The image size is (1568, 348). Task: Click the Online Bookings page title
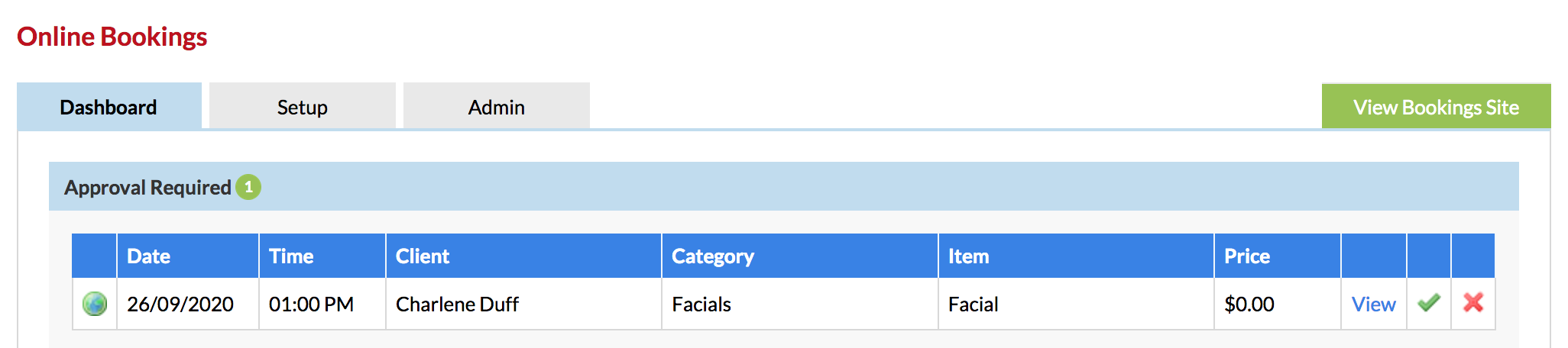pos(112,37)
